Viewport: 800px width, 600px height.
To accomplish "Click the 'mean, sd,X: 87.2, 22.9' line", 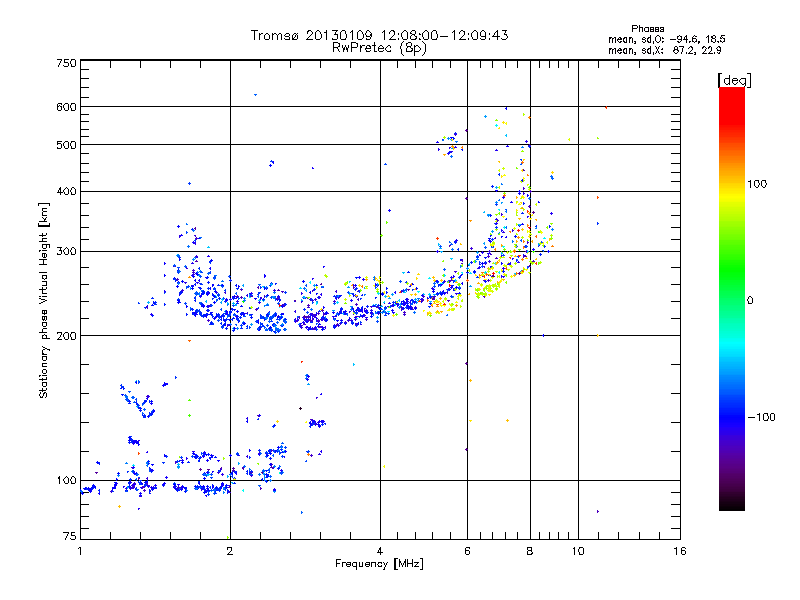I will pos(665,50).
